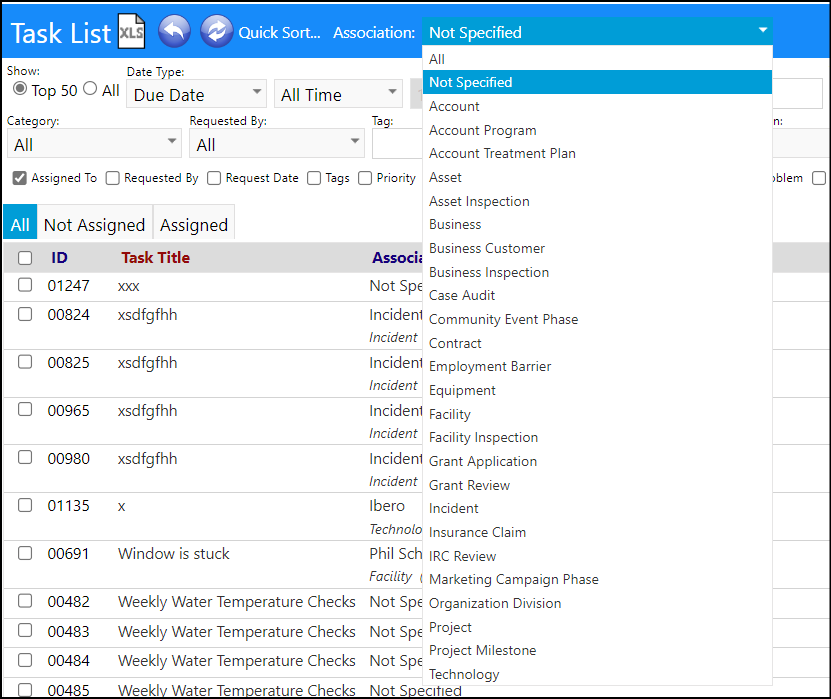831x699 pixels.
Task: Select Community Event Phase option
Action: coord(597,319)
